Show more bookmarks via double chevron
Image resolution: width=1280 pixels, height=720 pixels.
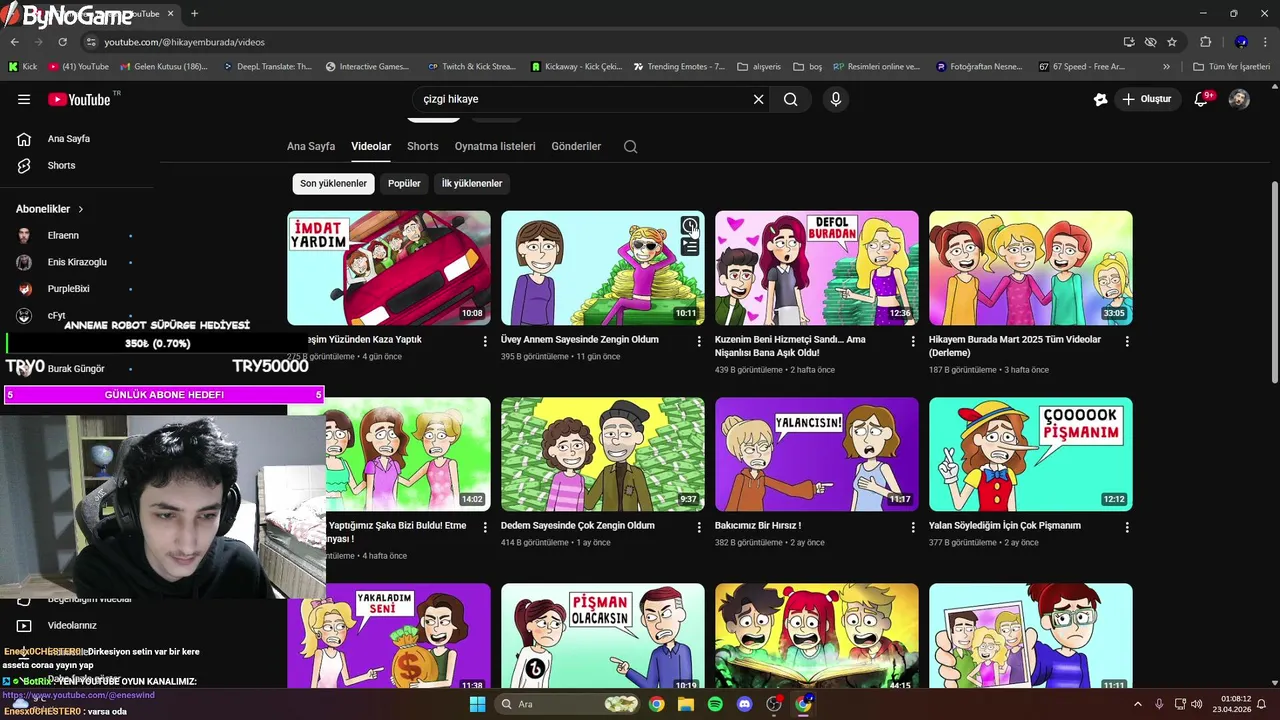click(1166, 67)
